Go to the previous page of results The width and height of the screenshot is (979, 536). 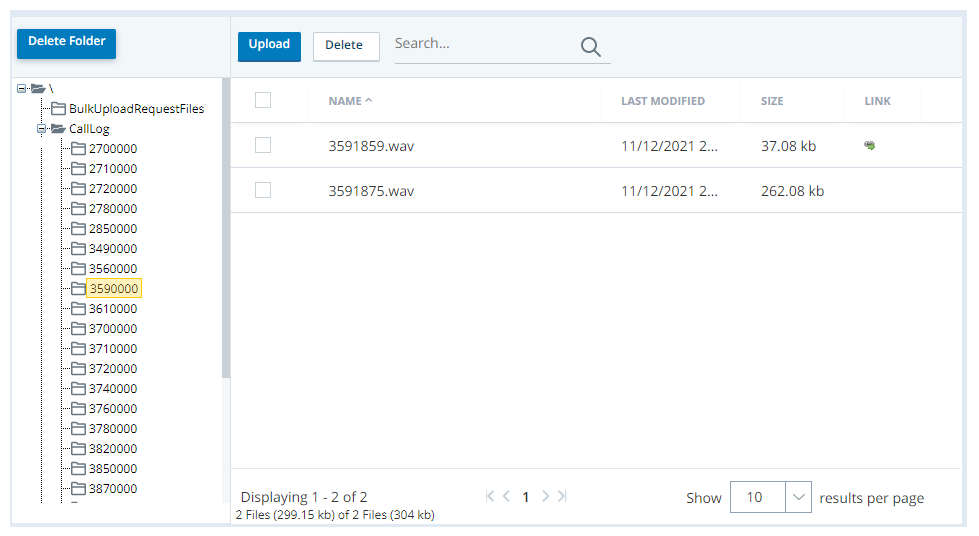pyautogui.click(x=506, y=496)
